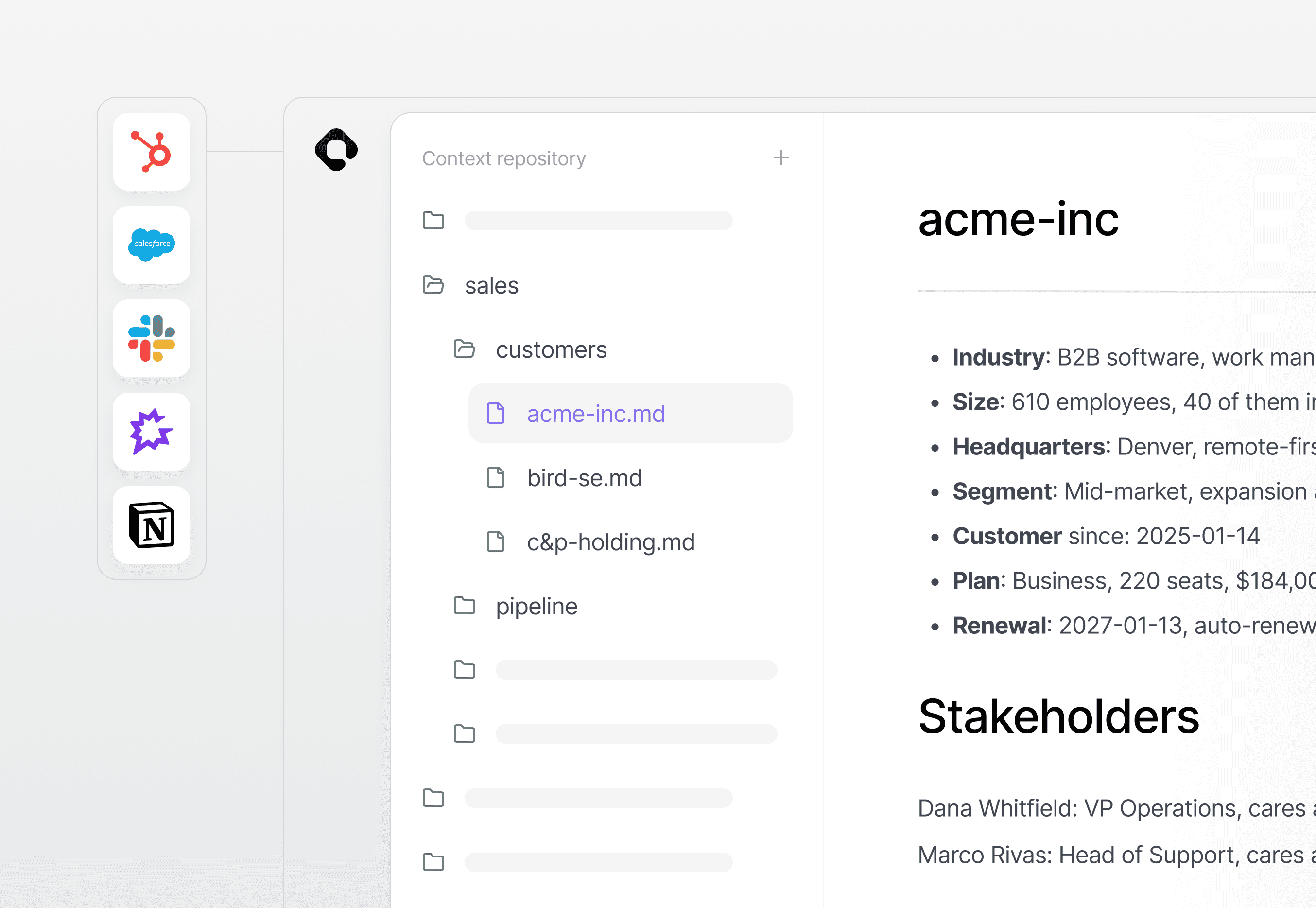Viewport: 1316px width, 908px height.
Task: Click the purple starburst integration icon
Action: [x=151, y=431]
